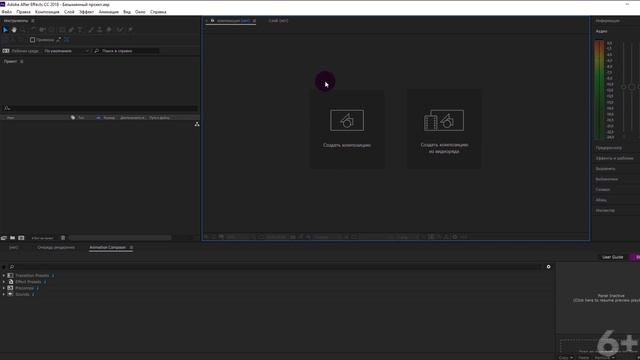Sort project by Размер column
Viewport: 640px width, 360px height.
[109, 118]
